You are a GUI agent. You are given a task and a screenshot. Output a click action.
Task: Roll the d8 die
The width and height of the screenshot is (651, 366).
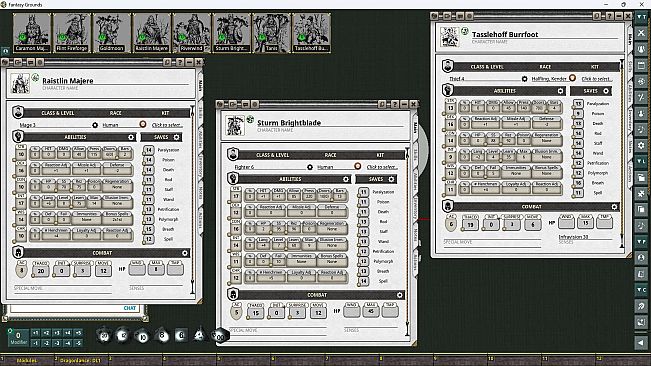(x=162, y=335)
